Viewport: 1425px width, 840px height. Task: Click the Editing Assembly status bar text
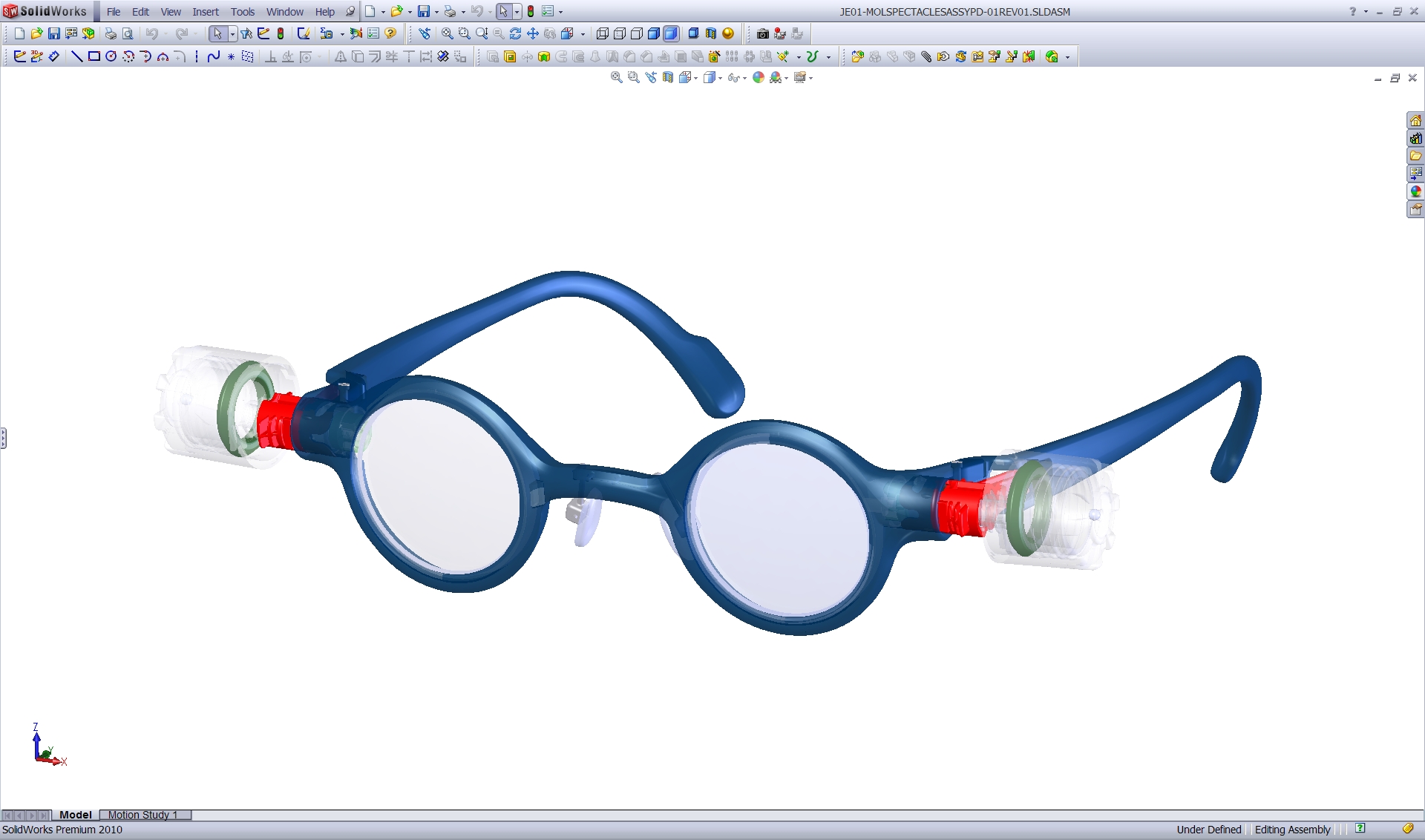click(1291, 830)
